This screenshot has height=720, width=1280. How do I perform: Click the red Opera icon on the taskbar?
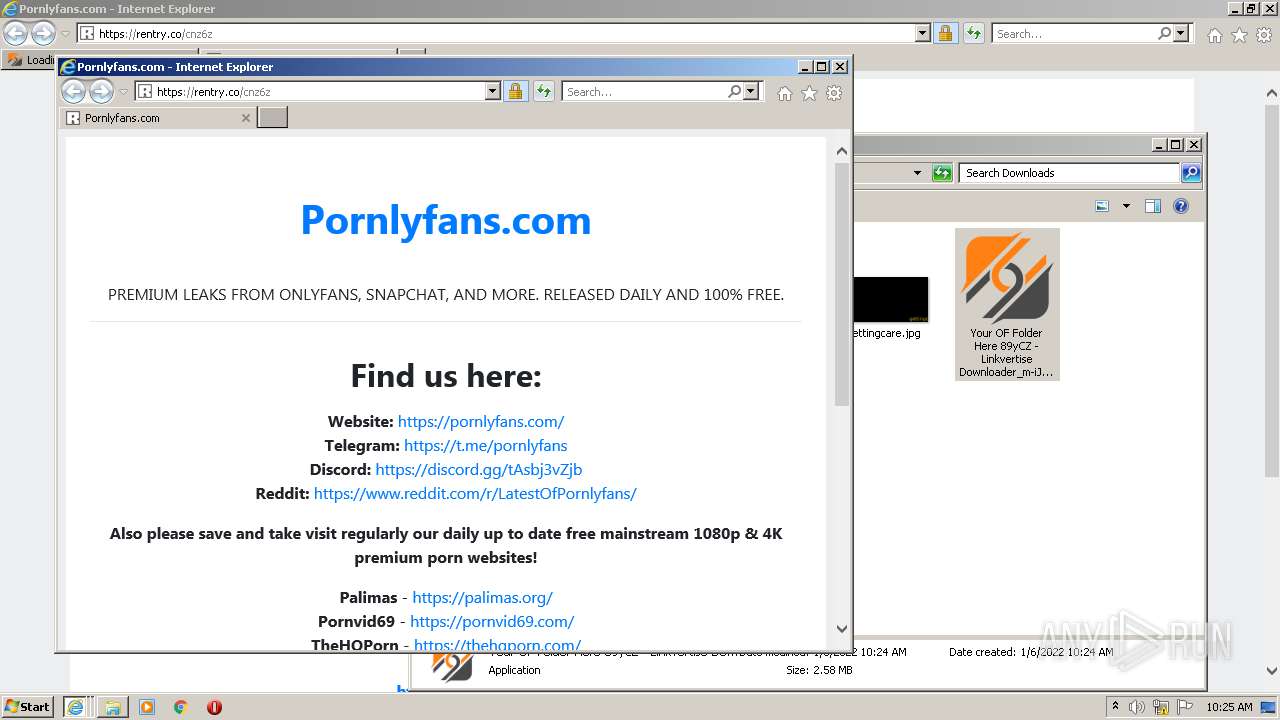tap(214, 707)
